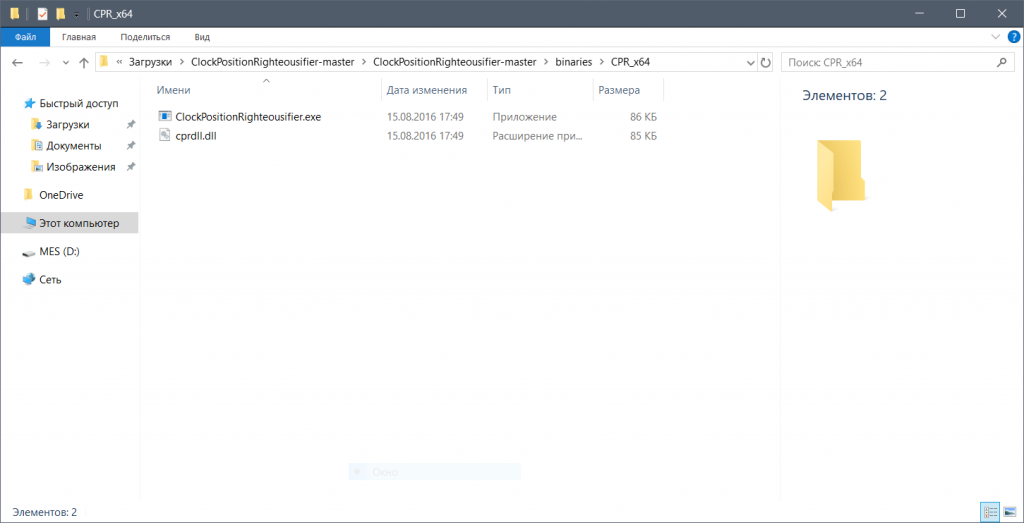
Task: Sort files by Дата изменения column
Action: click(x=426, y=90)
